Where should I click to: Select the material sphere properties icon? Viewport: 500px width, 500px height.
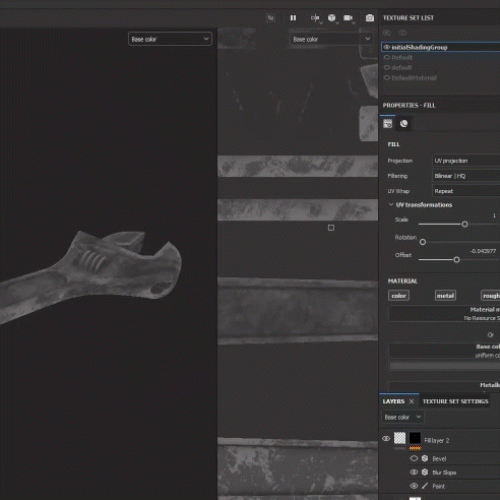pyautogui.click(x=404, y=124)
